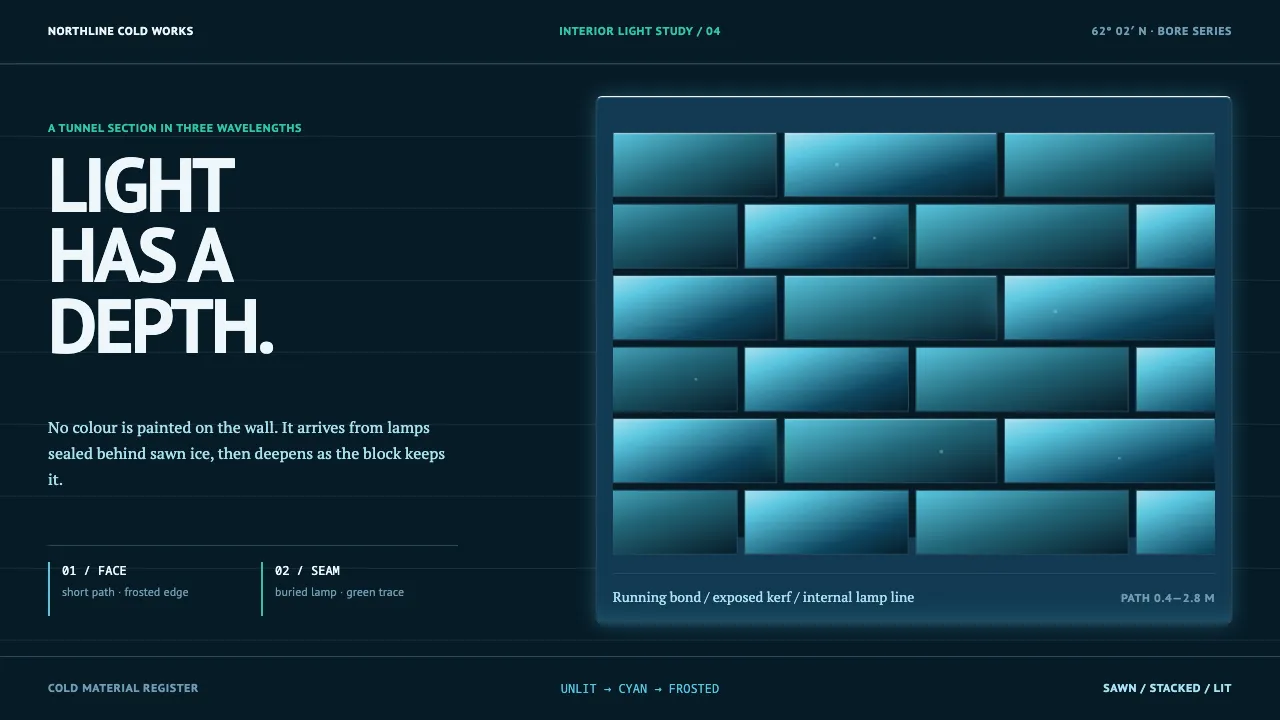Click the tunnel section wavelengths subtitle
The width and height of the screenshot is (1280, 720).
coord(175,128)
